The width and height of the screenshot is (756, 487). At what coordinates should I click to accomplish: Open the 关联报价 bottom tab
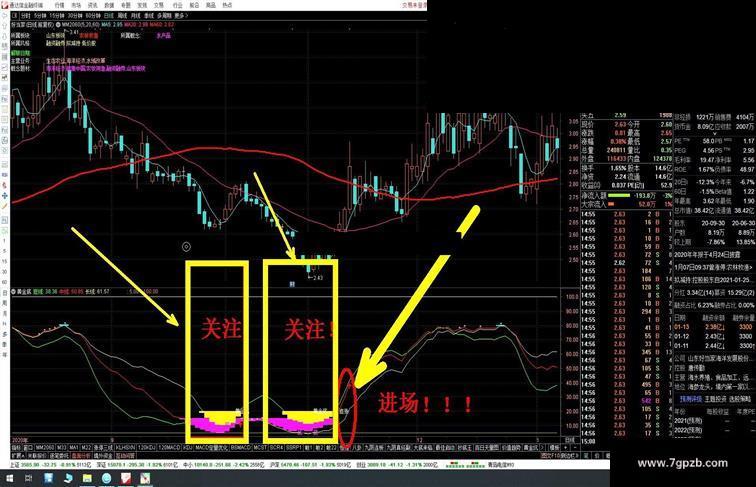coord(36,456)
